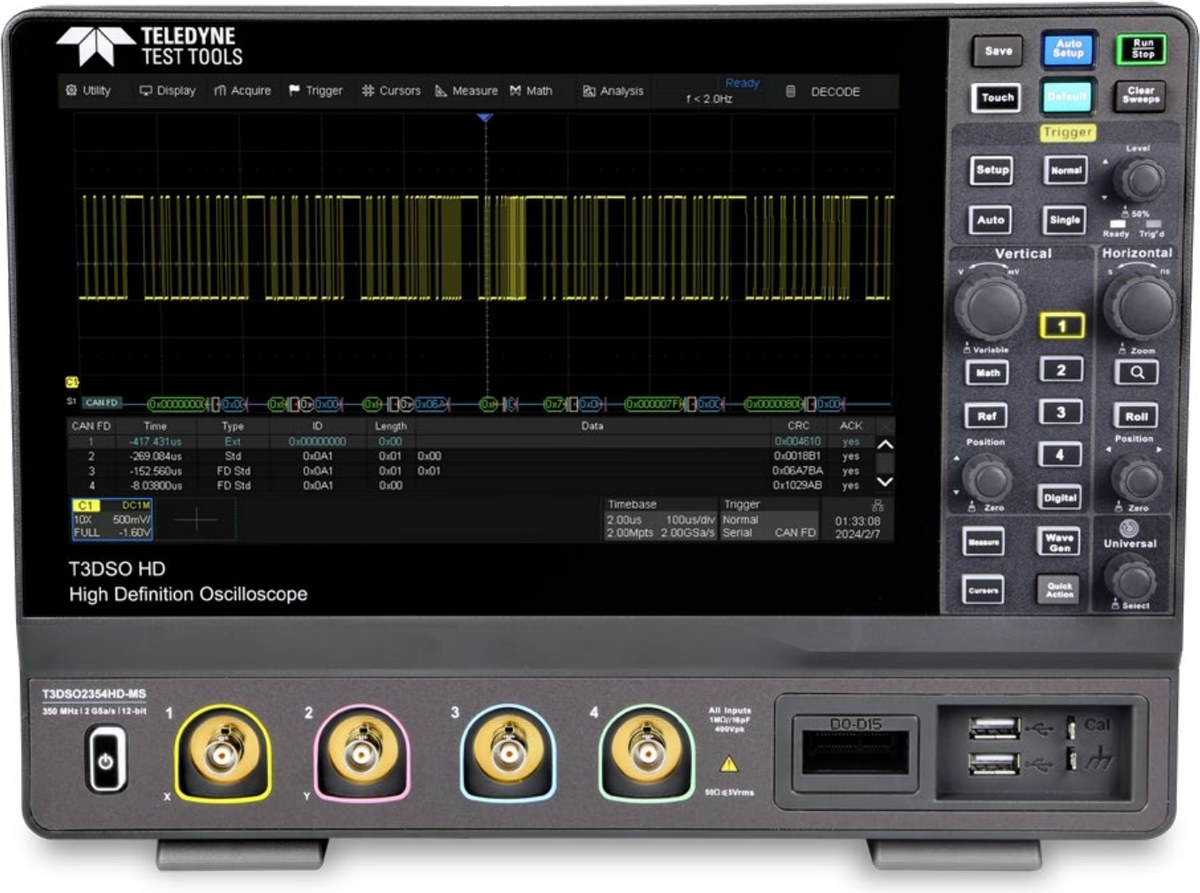
Task: Open the Timebase descriptor box
Action: click(660, 519)
